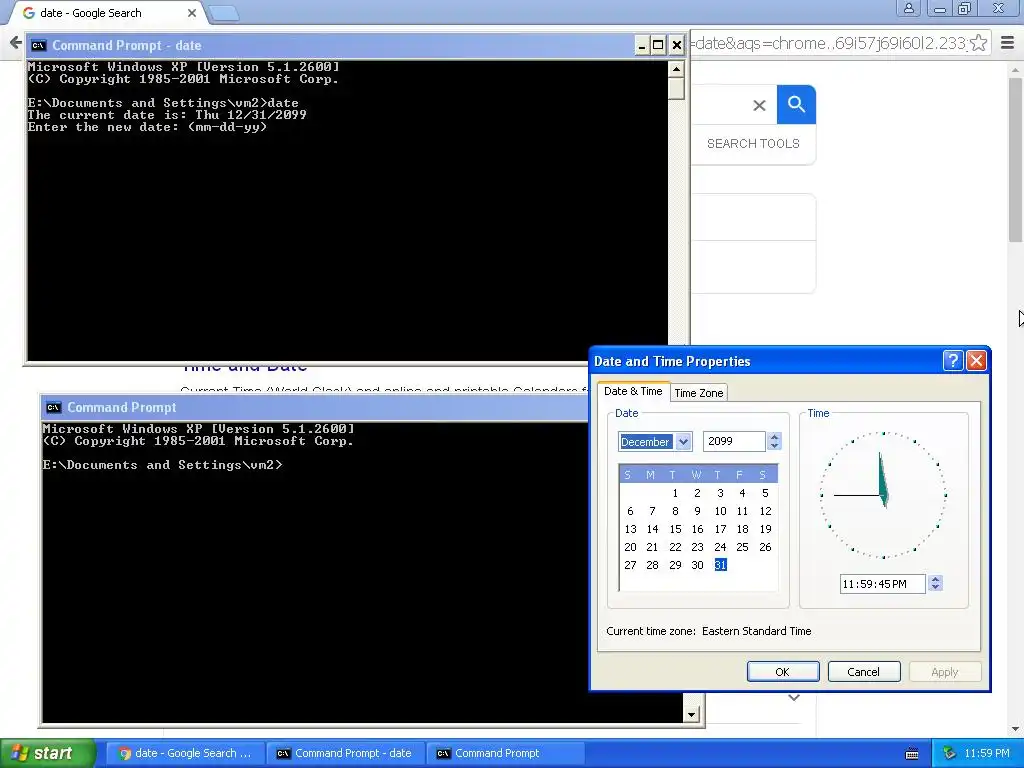Select day 6 in the calendar
Image resolution: width=1024 pixels, height=768 pixels.
[x=630, y=511]
